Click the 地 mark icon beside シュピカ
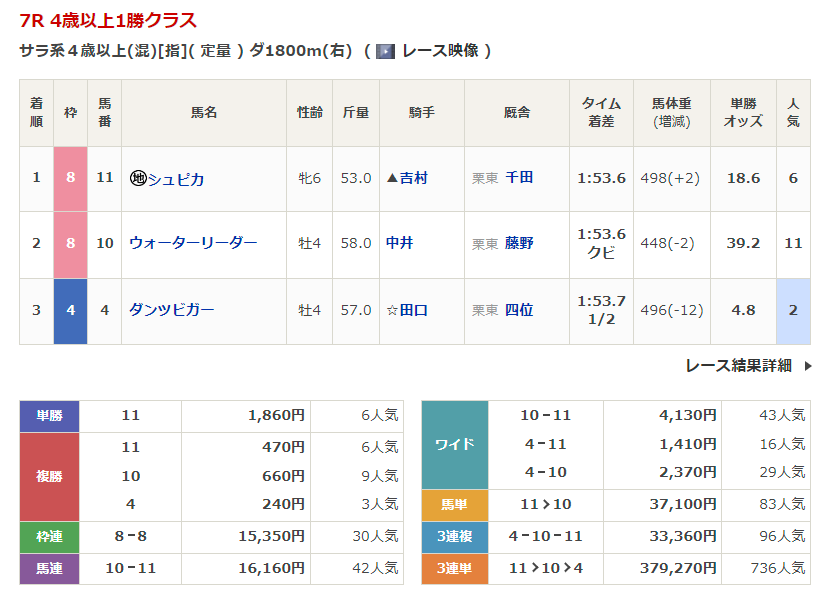 click(x=138, y=179)
